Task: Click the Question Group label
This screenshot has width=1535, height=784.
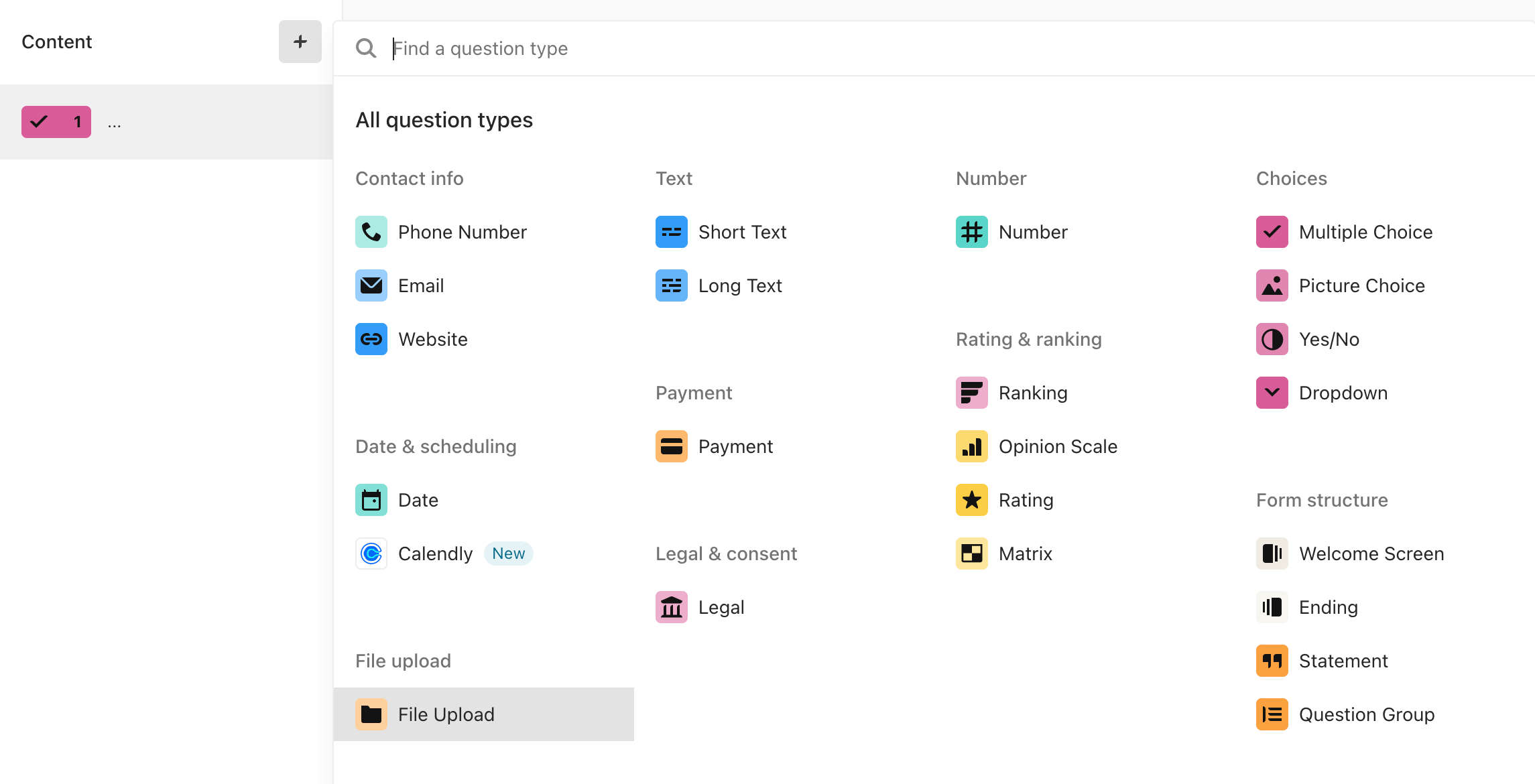Action: point(1367,714)
